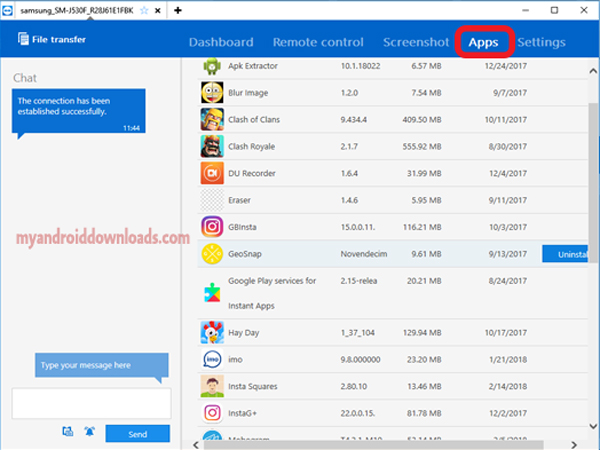Click the horizontal scrollbar right arrow
600x450 pixels.
[574, 445]
